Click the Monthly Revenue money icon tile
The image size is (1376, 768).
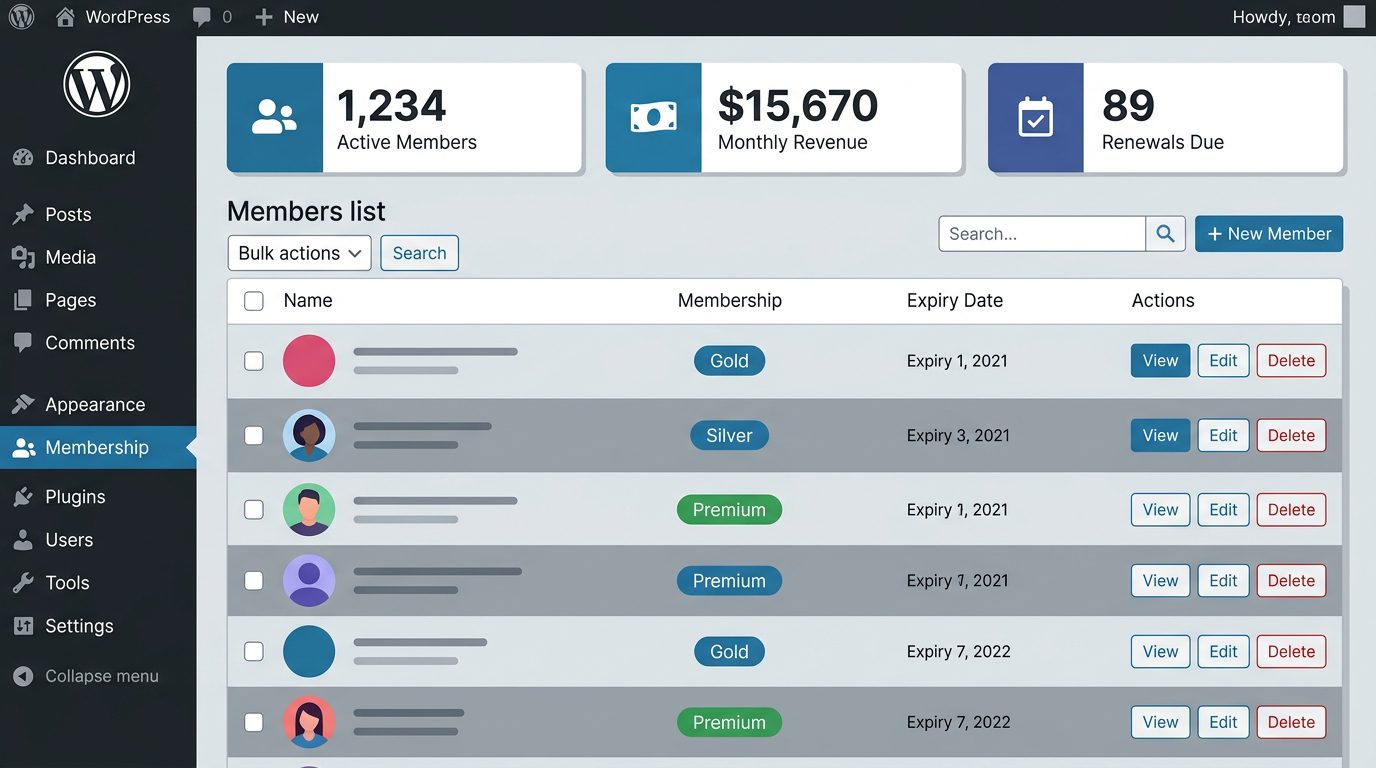pos(654,118)
